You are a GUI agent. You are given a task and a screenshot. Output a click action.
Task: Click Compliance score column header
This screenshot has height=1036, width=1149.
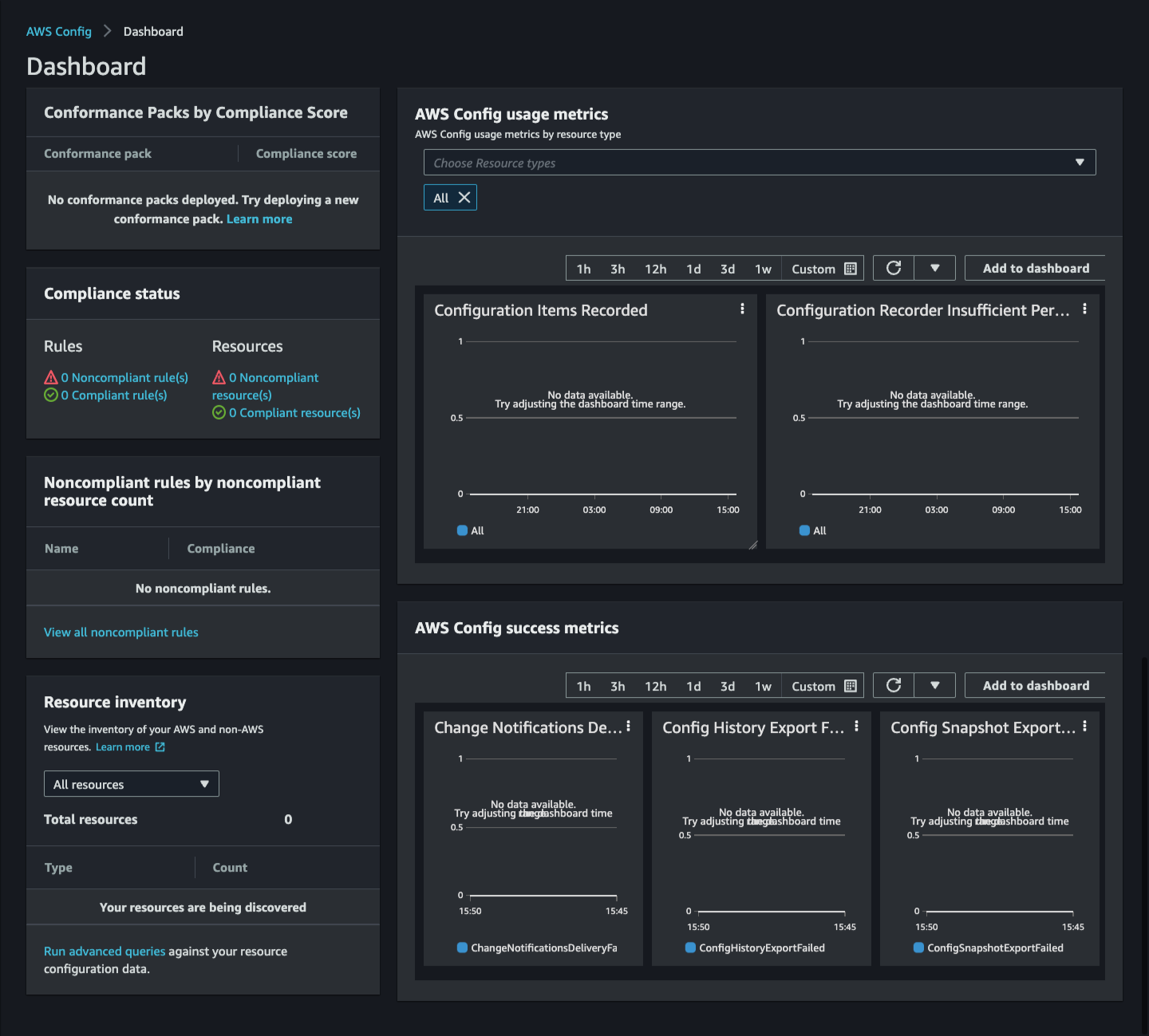[x=306, y=153]
